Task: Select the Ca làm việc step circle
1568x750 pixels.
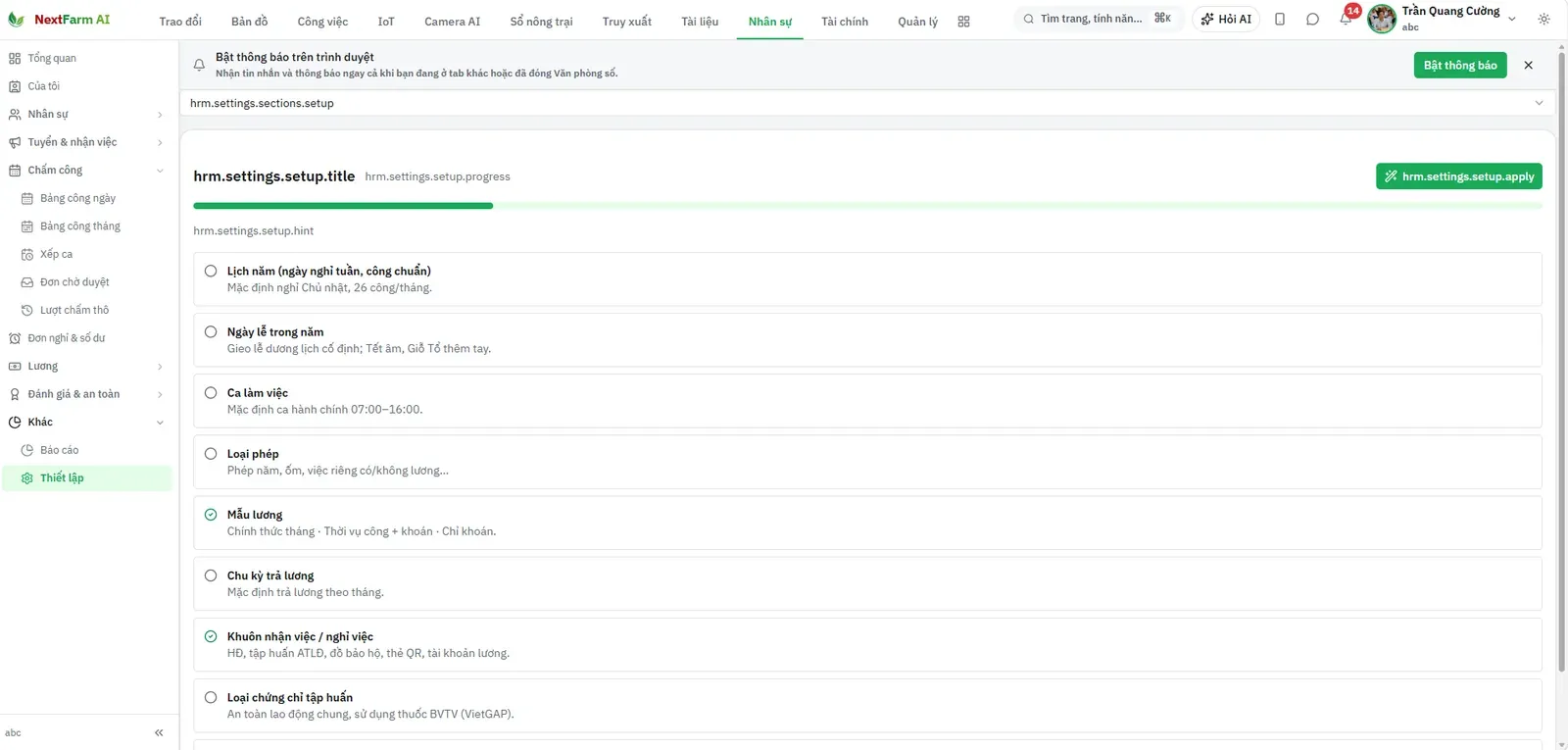Action: point(211,392)
